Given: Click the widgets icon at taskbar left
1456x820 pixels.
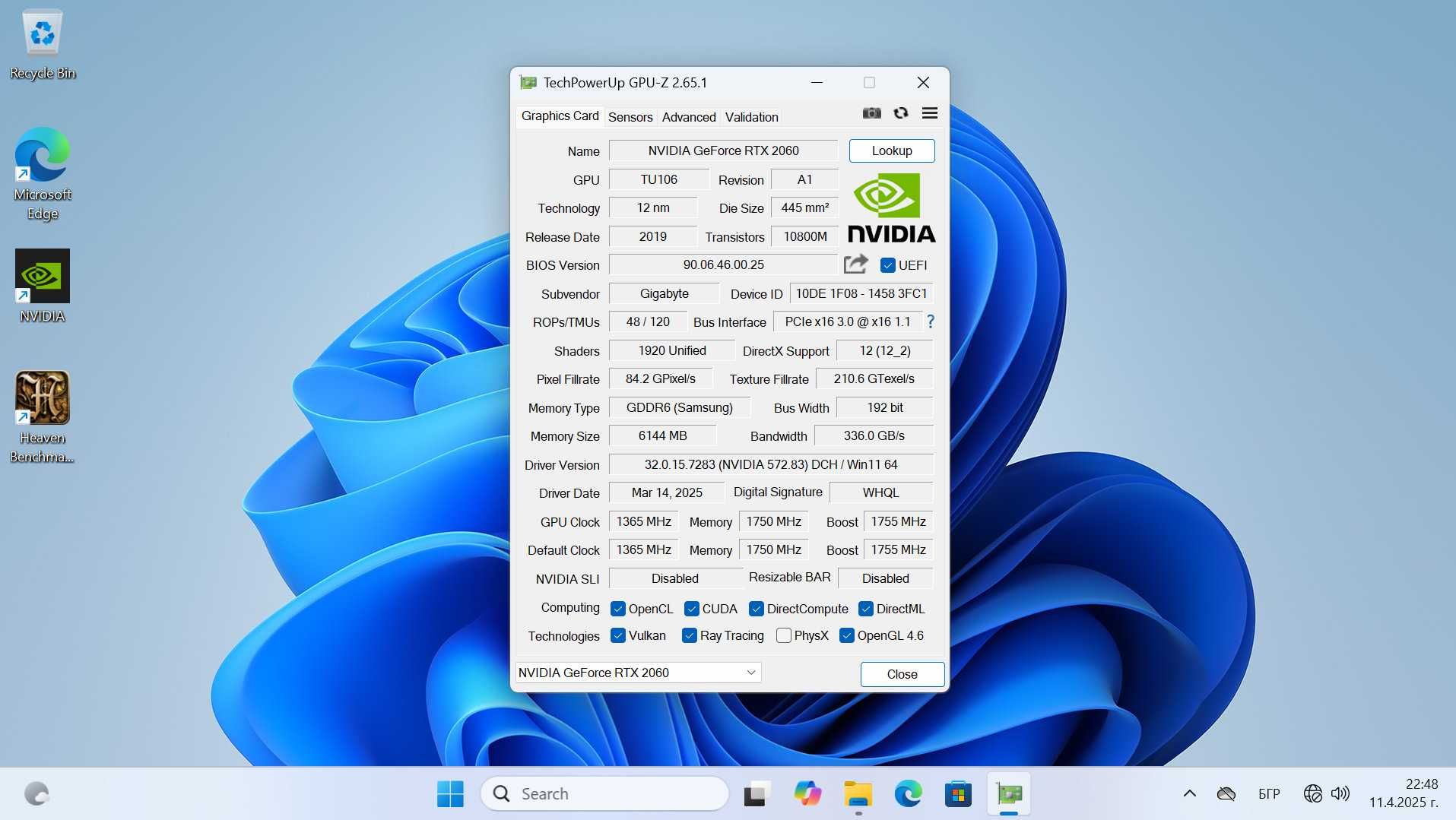Looking at the screenshot, I should [36, 793].
